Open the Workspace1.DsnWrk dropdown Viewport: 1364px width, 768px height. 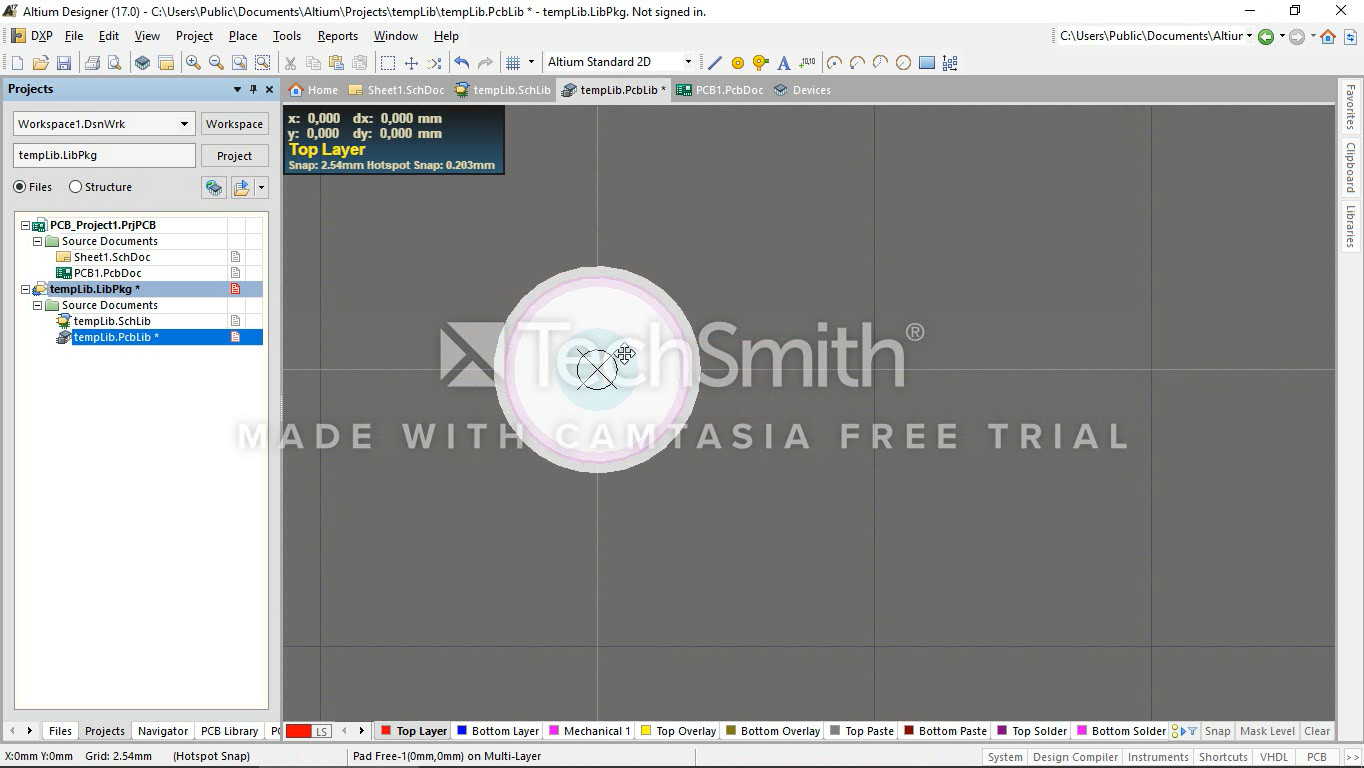point(184,124)
